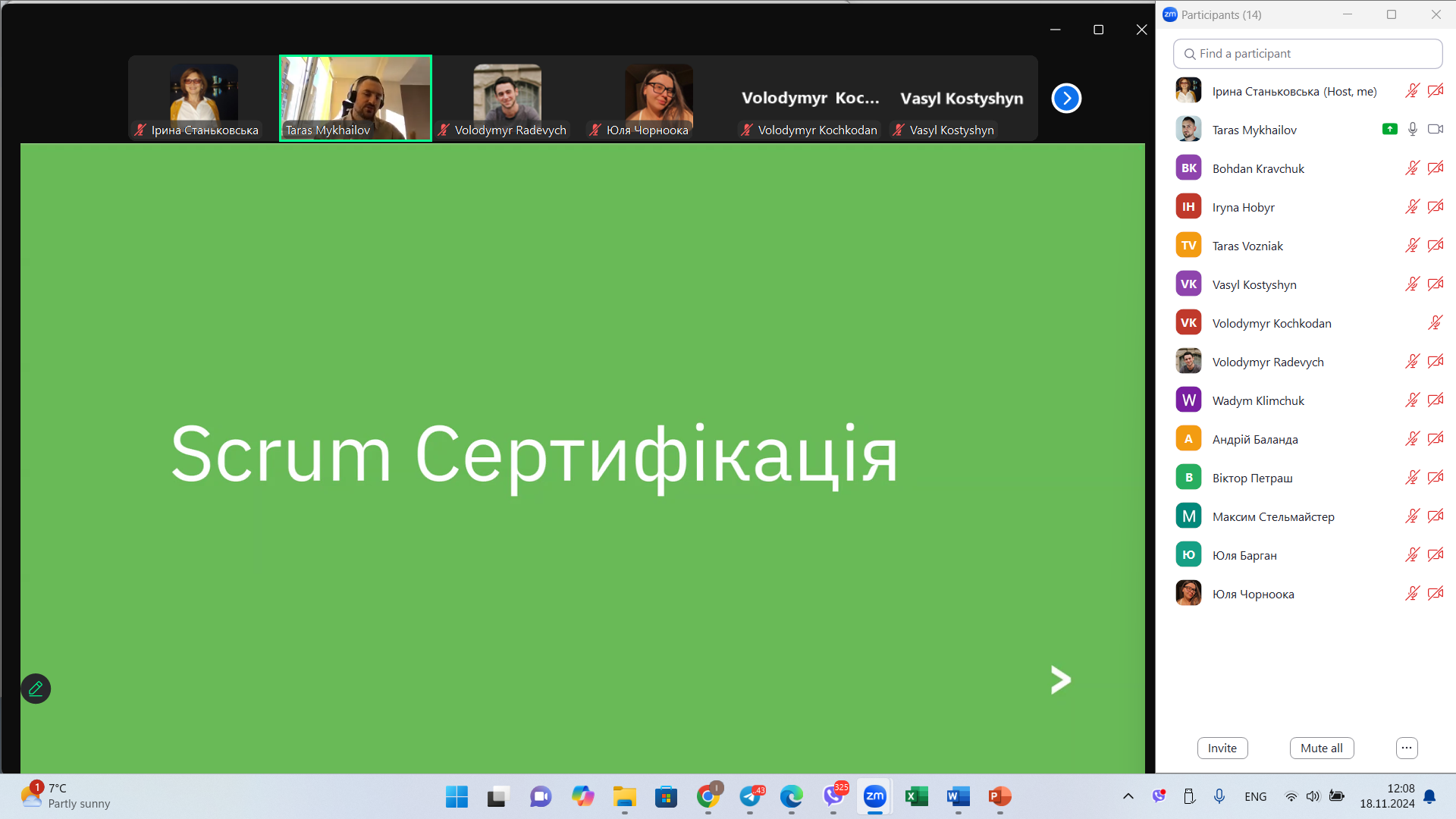This screenshot has width=1456, height=819.
Task: Select Taras Mykhailov's video thumbnail
Action: point(355,98)
